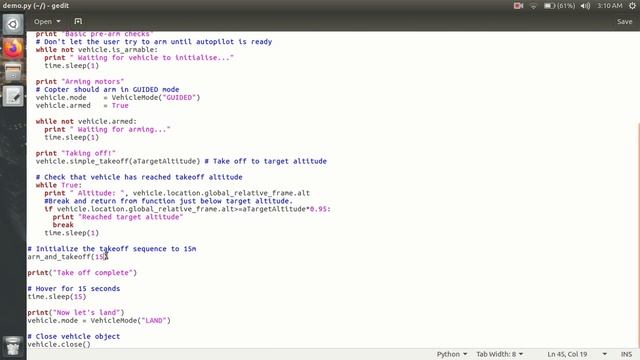
Task: Click the comment '# Initialize the takeoff sequence to 15m'
Action: (111, 249)
